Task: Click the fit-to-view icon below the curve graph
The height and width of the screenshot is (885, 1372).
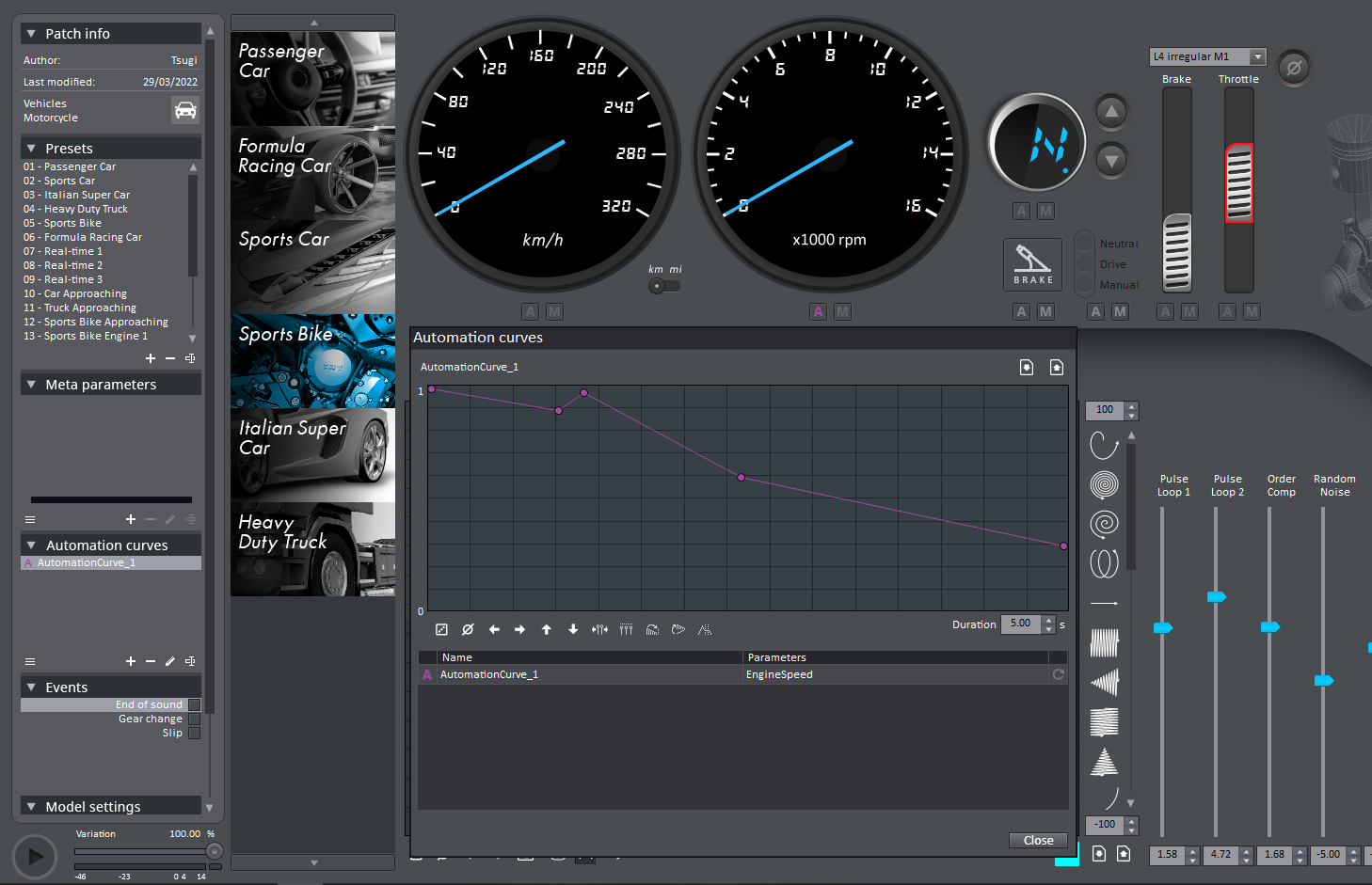Action: coord(441,630)
